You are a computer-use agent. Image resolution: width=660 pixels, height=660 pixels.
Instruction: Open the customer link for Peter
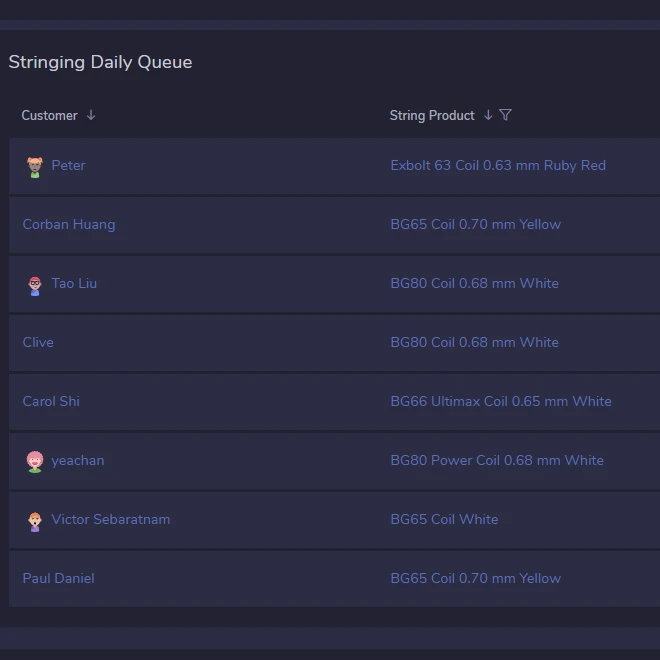68,165
